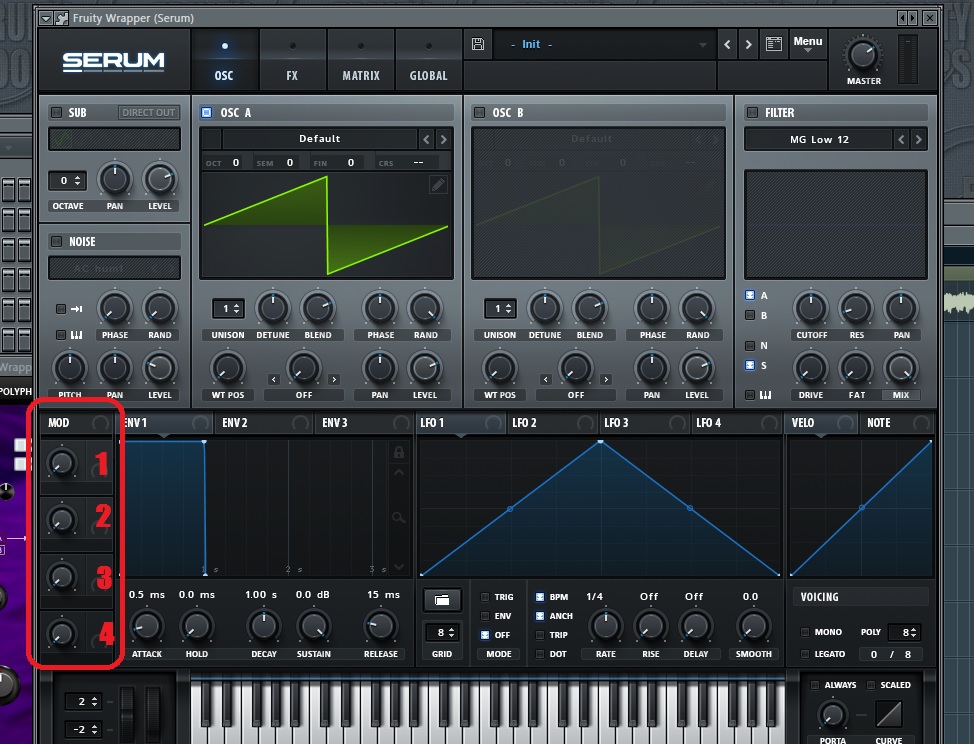Screen dimensions: 974x744
Task: Select previous filter type arrow
Action: (901, 140)
